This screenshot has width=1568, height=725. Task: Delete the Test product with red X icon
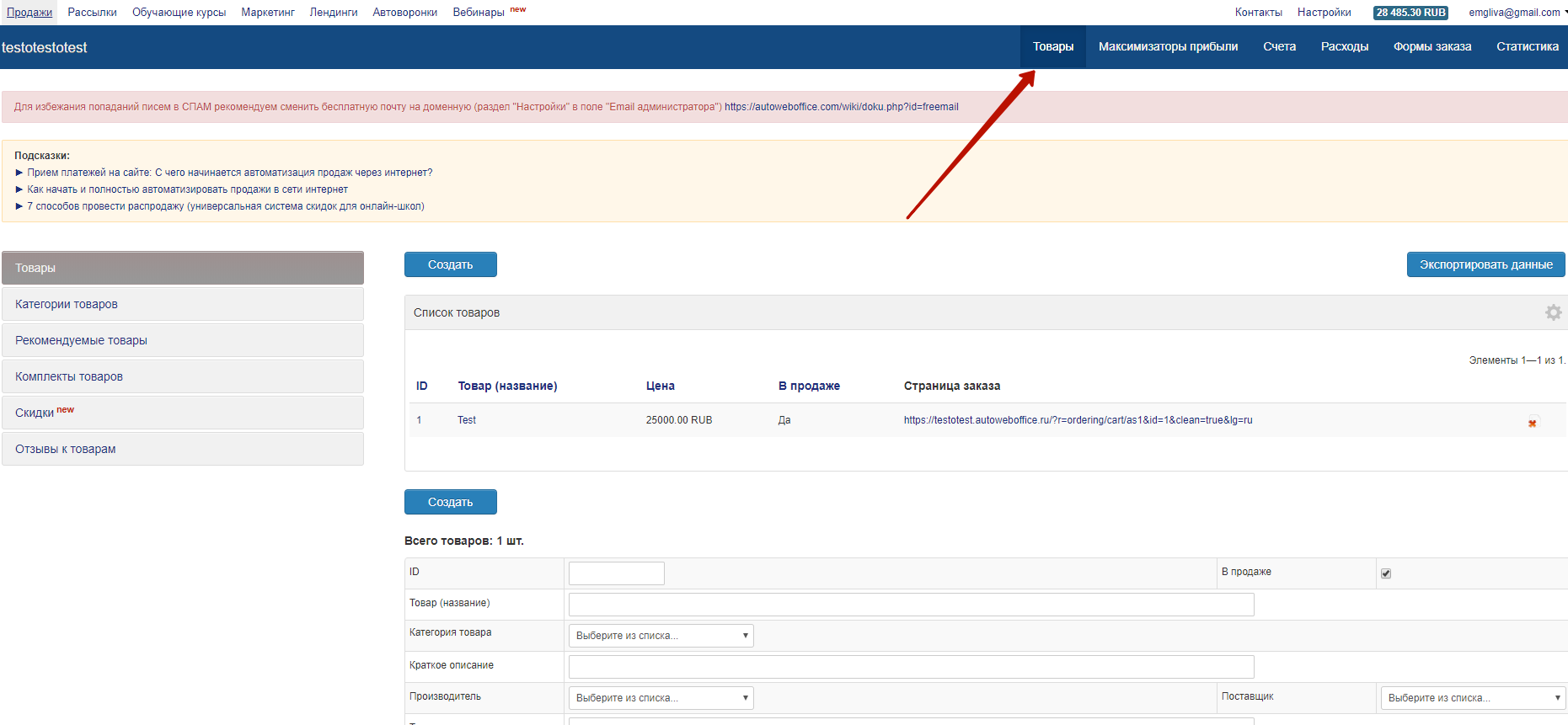(1532, 424)
